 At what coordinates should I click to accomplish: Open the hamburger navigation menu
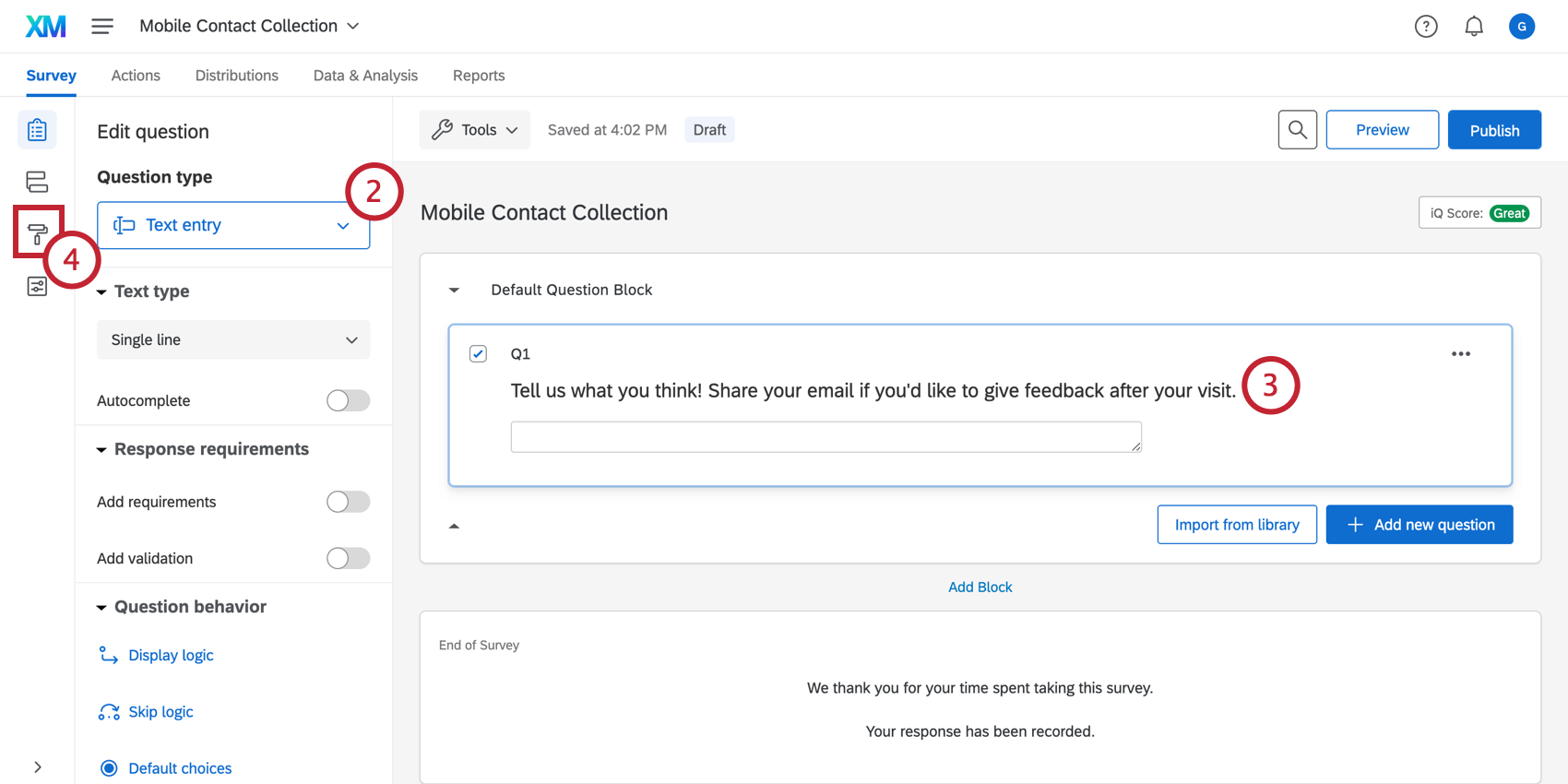(102, 27)
